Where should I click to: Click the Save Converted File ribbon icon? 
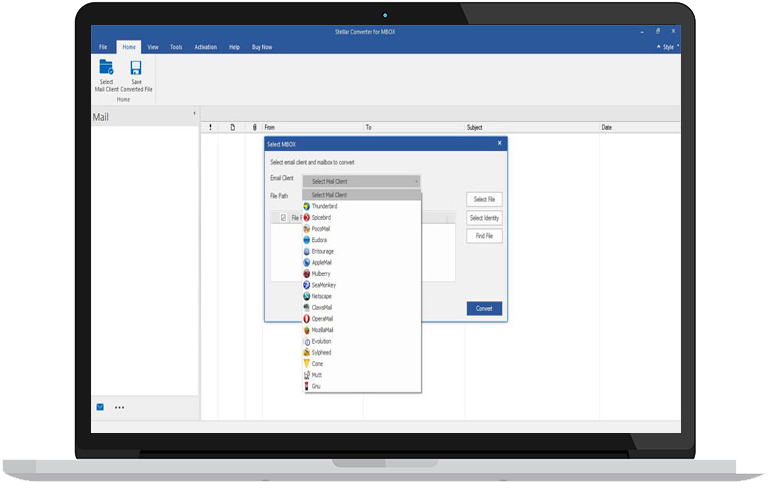[x=136, y=75]
